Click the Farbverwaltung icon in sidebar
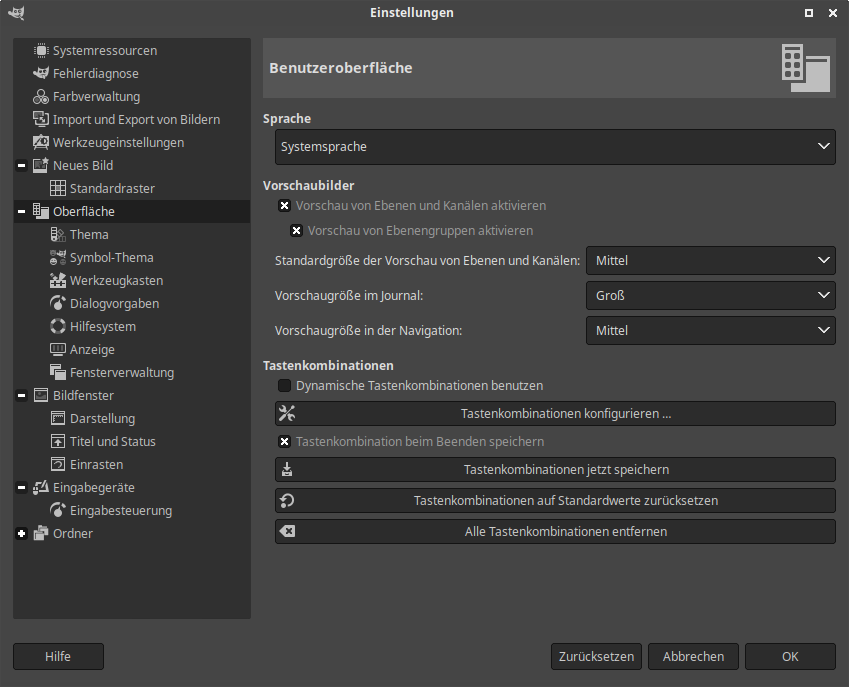 click(x=41, y=97)
